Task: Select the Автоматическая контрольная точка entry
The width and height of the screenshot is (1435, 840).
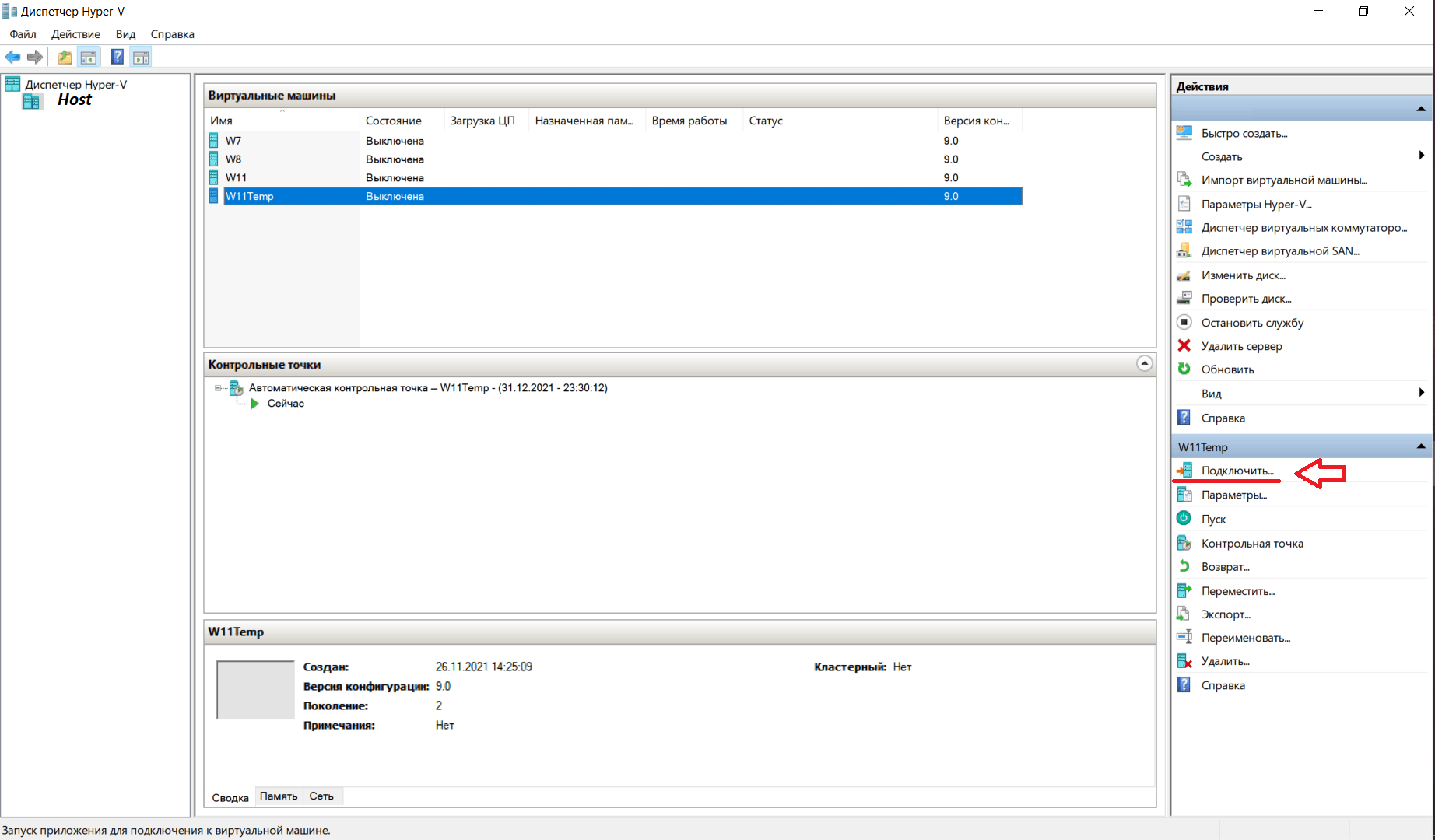Action: point(428,388)
